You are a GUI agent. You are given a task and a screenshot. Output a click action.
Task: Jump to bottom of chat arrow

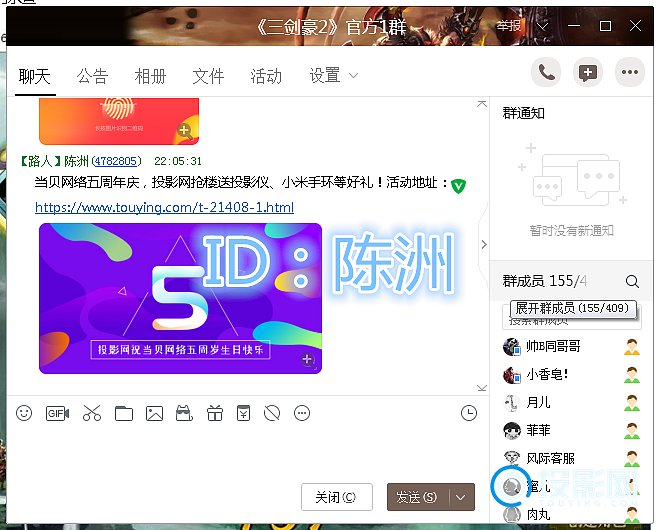click(482, 388)
